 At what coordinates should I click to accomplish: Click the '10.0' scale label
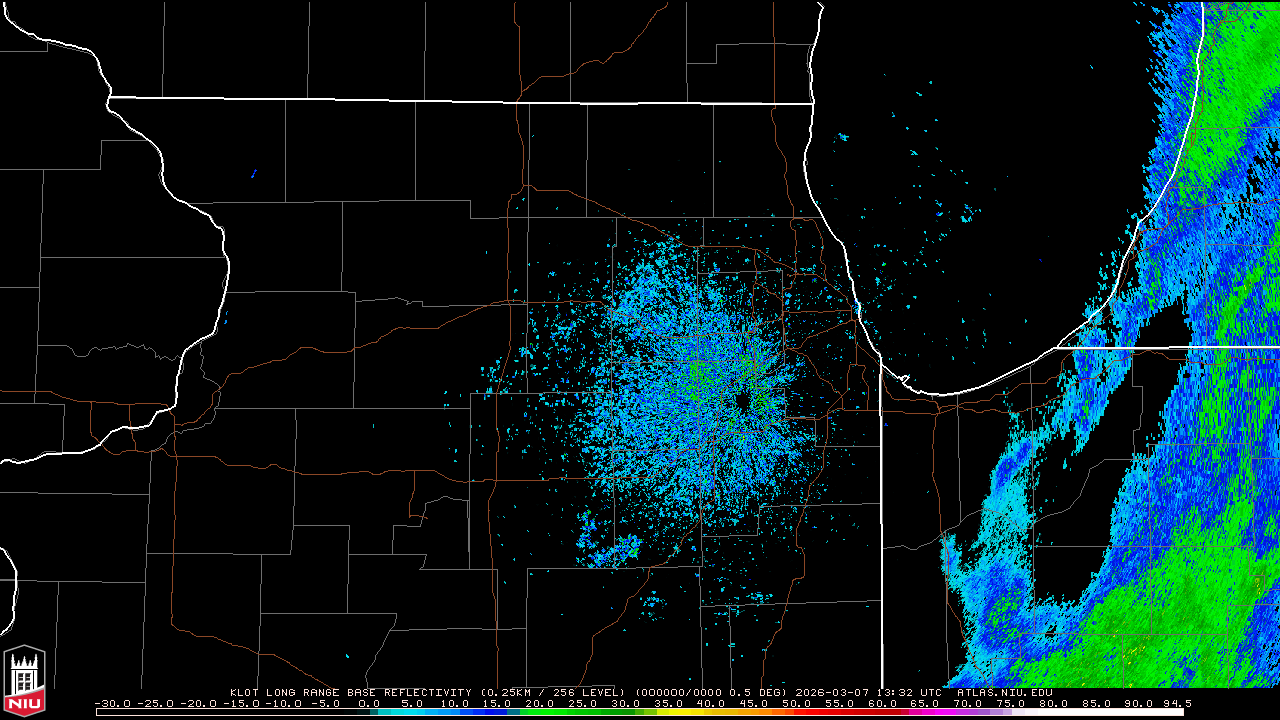(454, 704)
